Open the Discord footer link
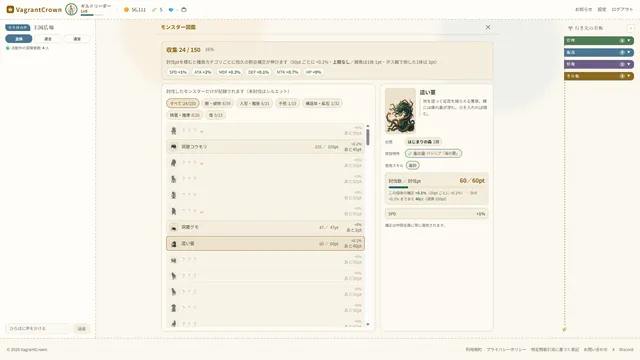The image size is (640, 360). click(x=626, y=350)
